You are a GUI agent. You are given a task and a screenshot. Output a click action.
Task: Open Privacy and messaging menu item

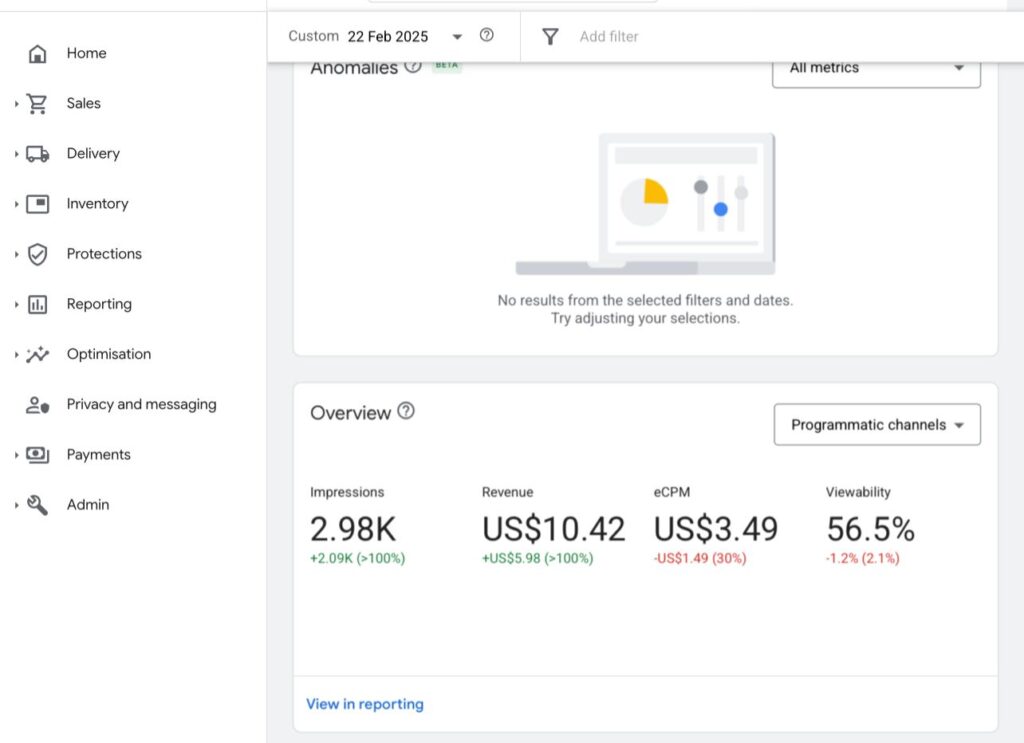pyautogui.click(x=141, y=405)
